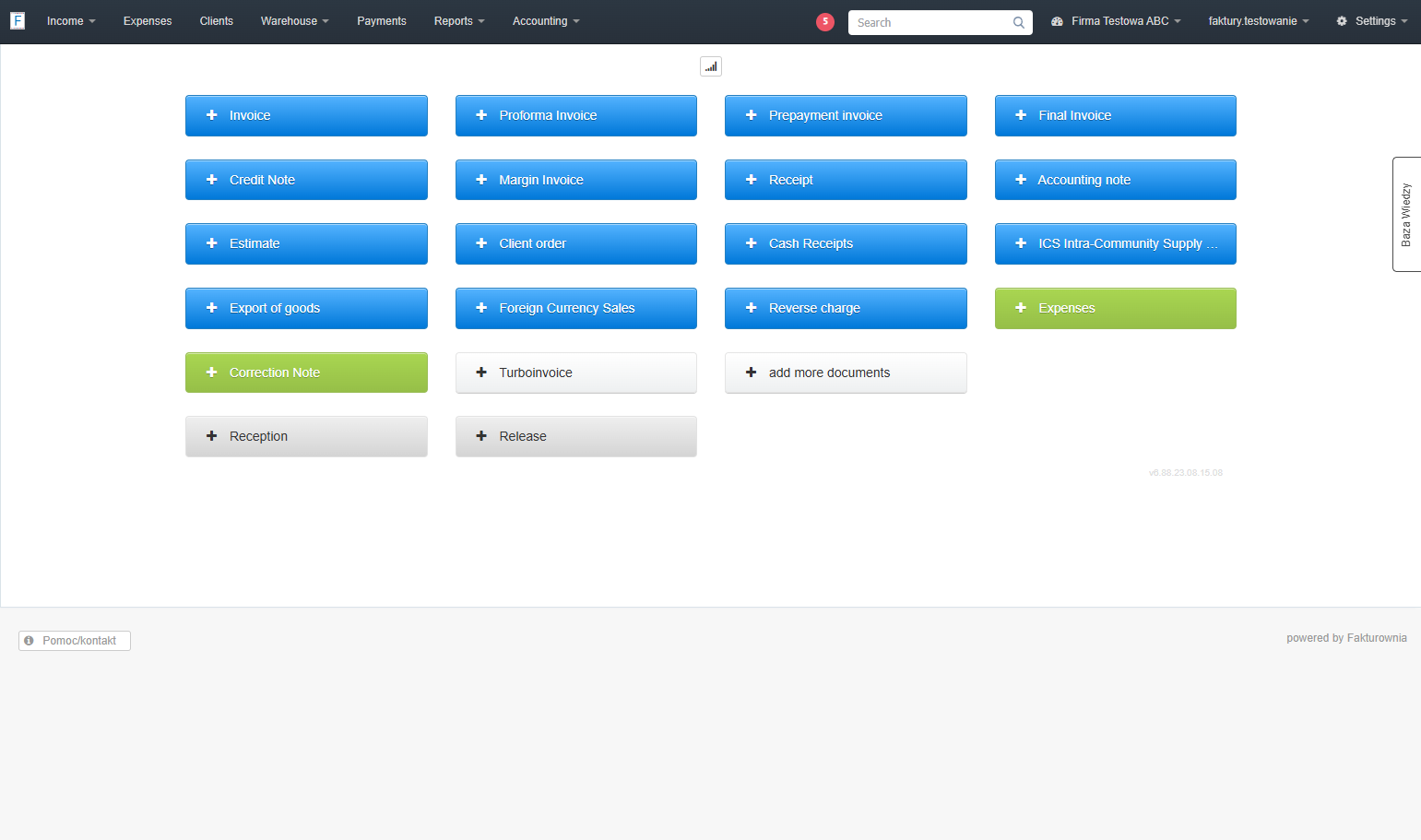Create a Reverse charge document

point(846,308)
